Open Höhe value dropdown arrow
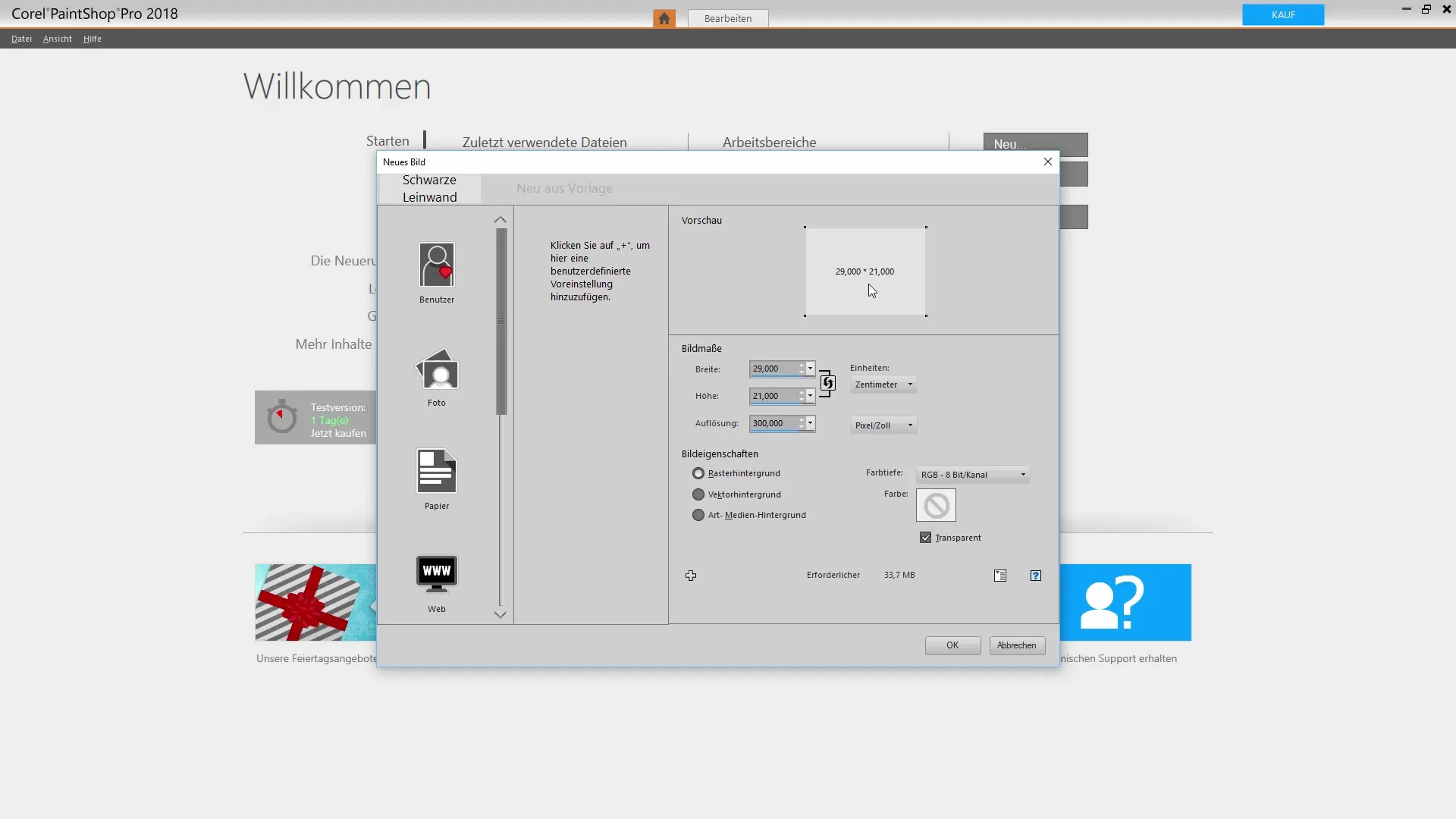This screenshot has height=819, width=1456. [811, 396]
